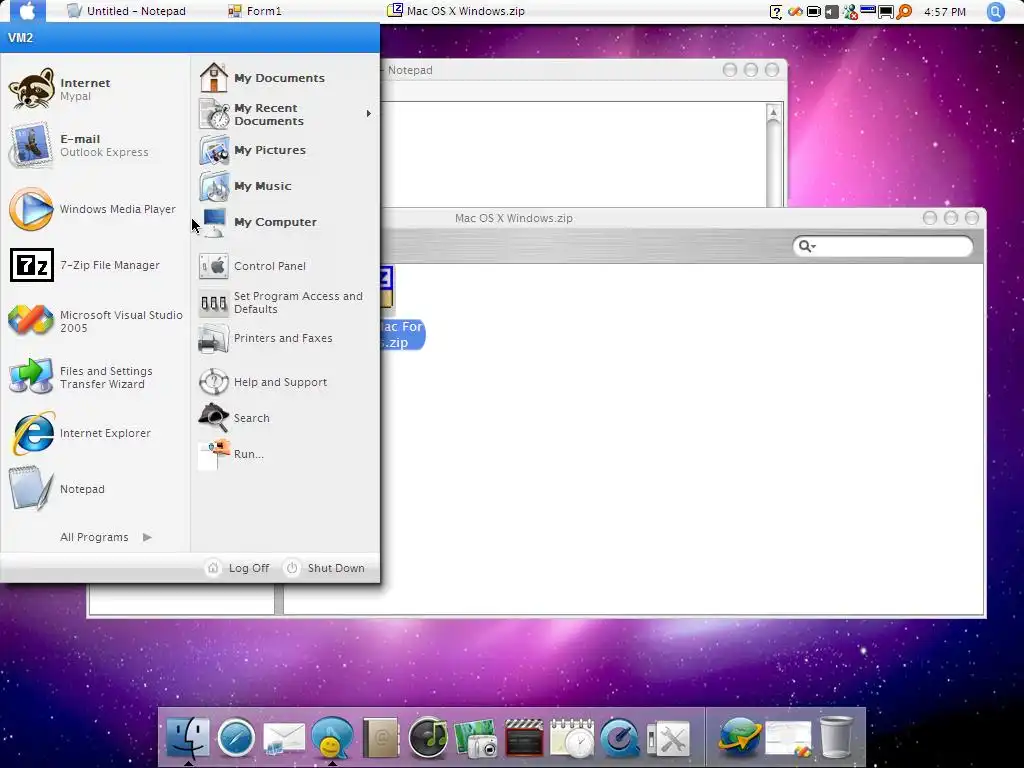Expand All Programs list
This screenshot has height=768, width=1024.
[x=106, y=537]
